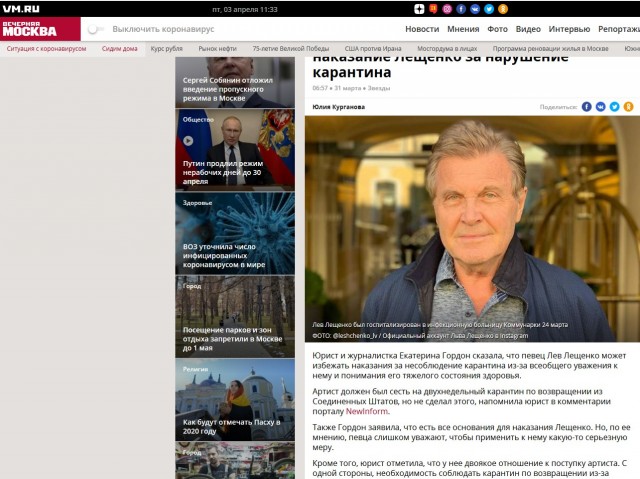
Task: Open Как будут отмечать Пасху card
Action: pyautogui.click(x=235, y=400)
